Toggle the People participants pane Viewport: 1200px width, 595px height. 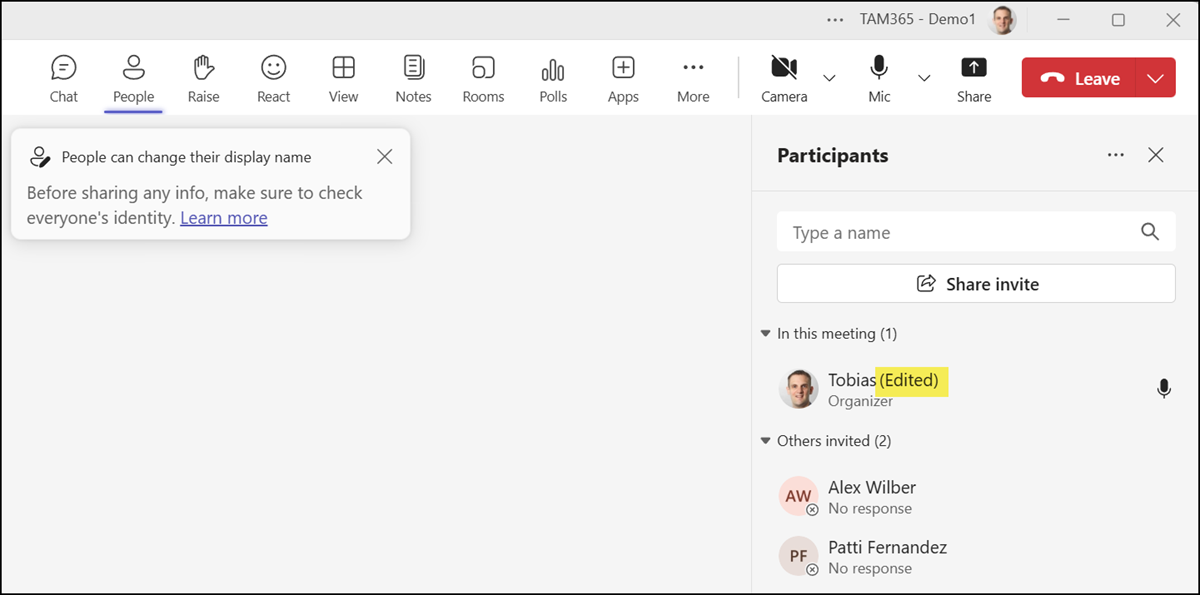click(x=133, y=79)
